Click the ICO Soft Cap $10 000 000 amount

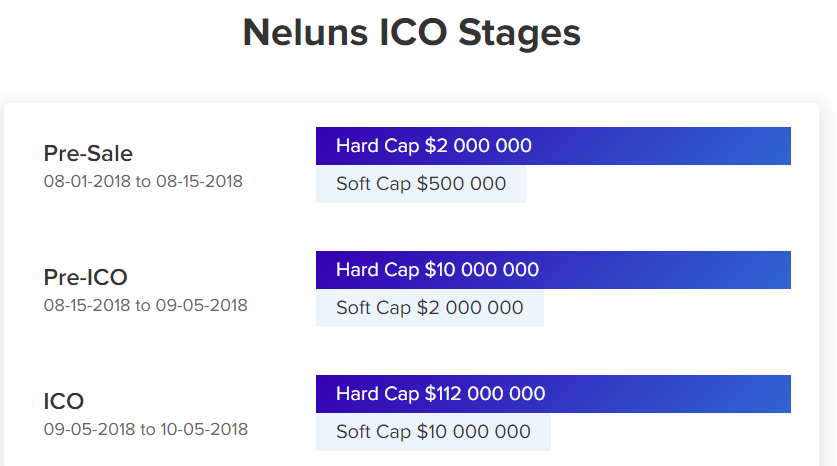474,432
